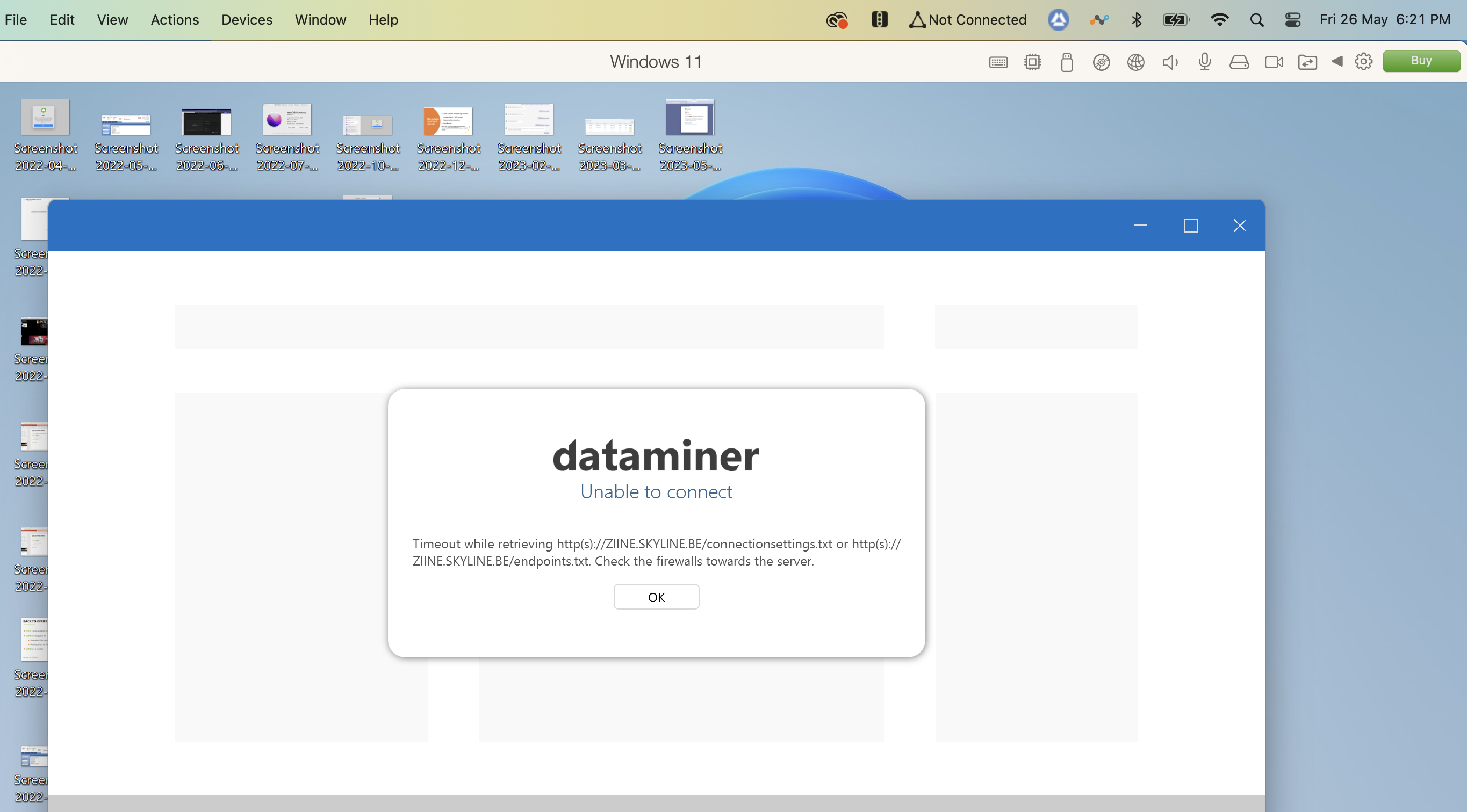The width and height of the screenshot is (1467, 812).
Task: Open the View menu
Action: point(112,20)
